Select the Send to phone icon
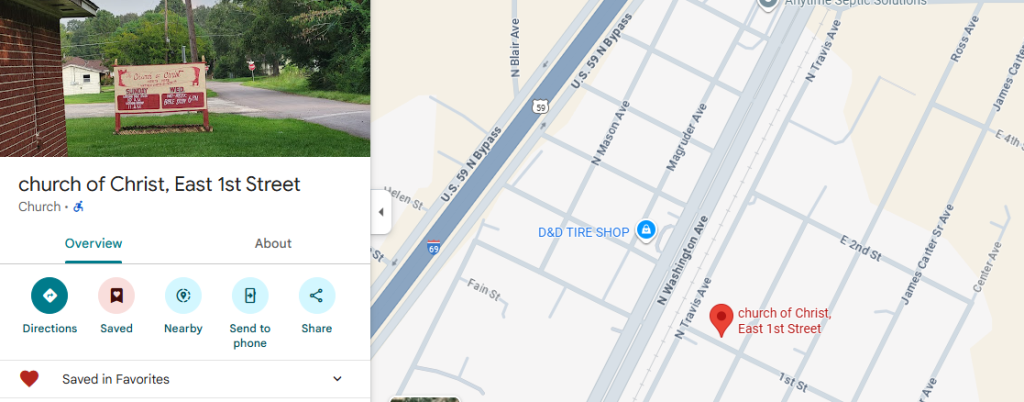Viewport: 1024px width, 402px height. pos(250,296)
